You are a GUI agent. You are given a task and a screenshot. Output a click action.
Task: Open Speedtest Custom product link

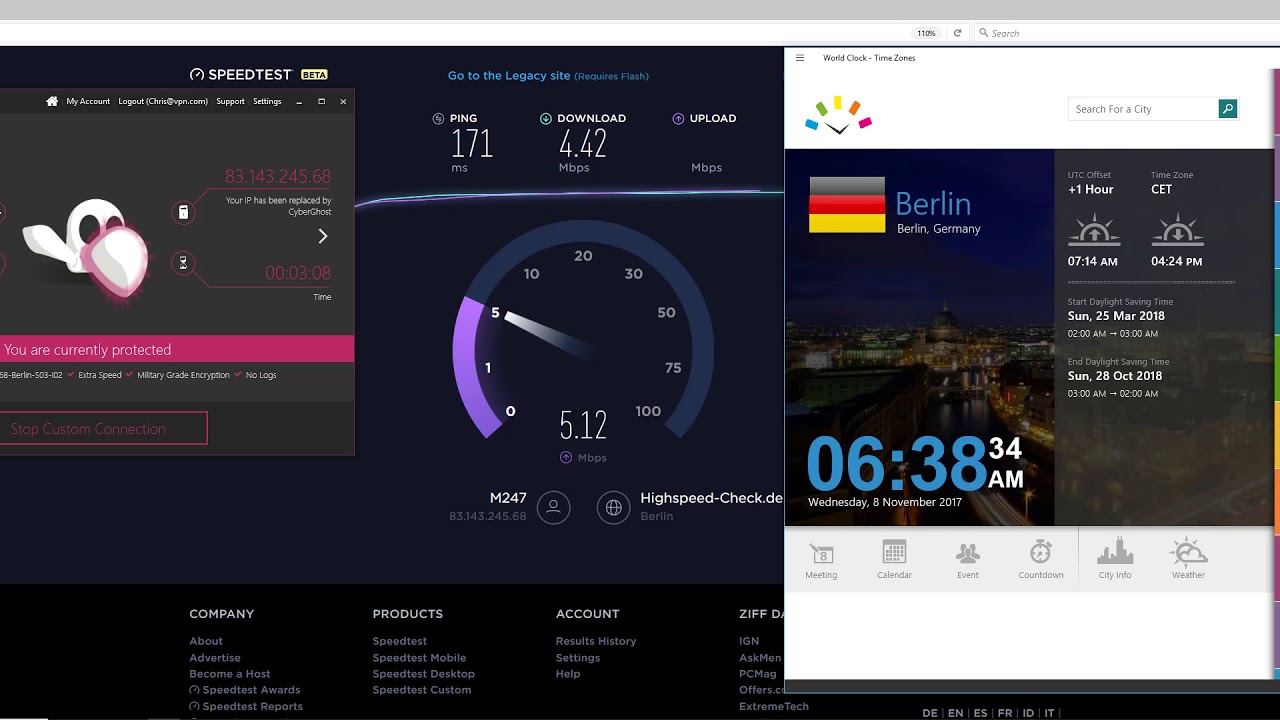[422, 690]
